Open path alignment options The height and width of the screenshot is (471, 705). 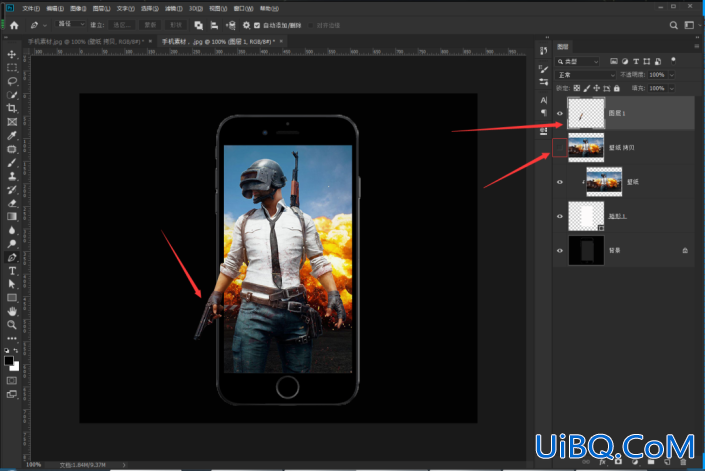coord(214,25)
